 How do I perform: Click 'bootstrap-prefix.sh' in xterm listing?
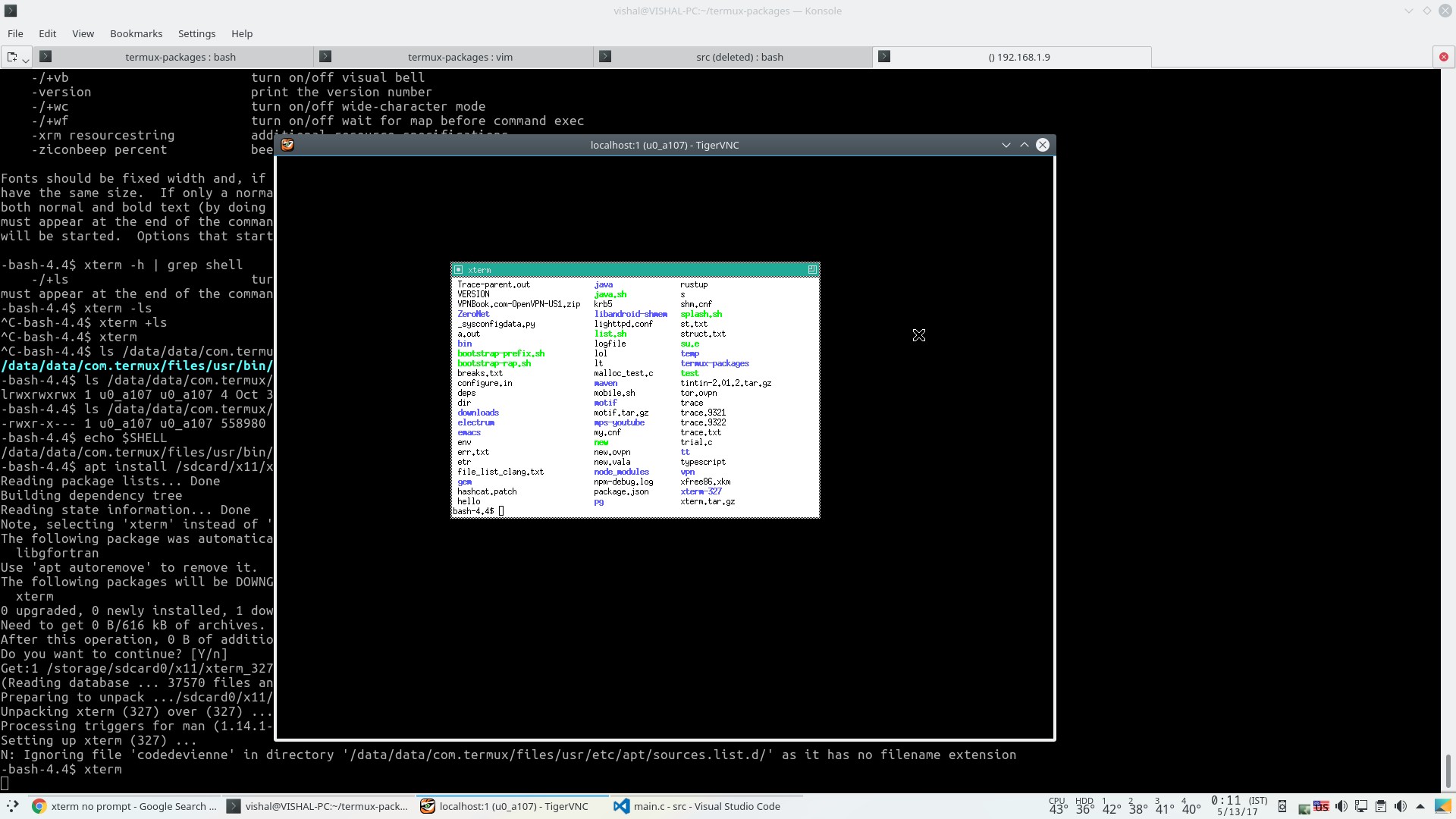500,353
